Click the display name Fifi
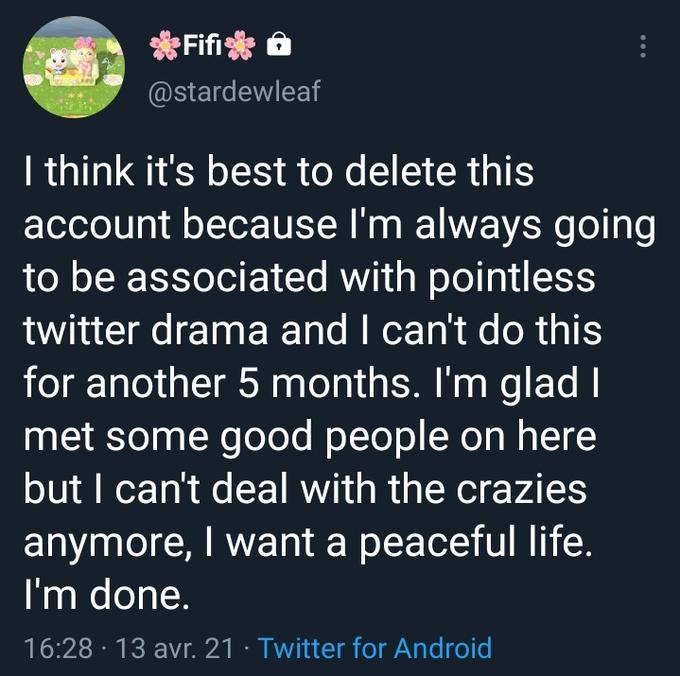This screenshot has height=676, width=680. point(203,45)
